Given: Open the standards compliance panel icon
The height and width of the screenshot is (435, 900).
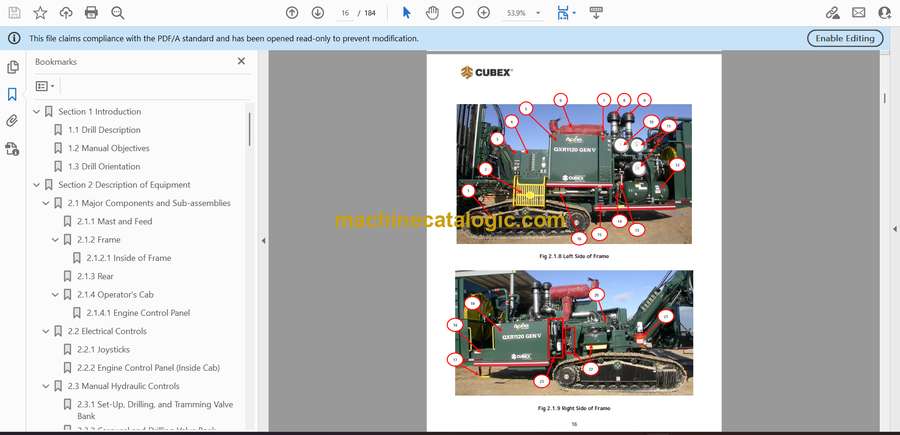Looking at the screenshot, I should (12, 149).
